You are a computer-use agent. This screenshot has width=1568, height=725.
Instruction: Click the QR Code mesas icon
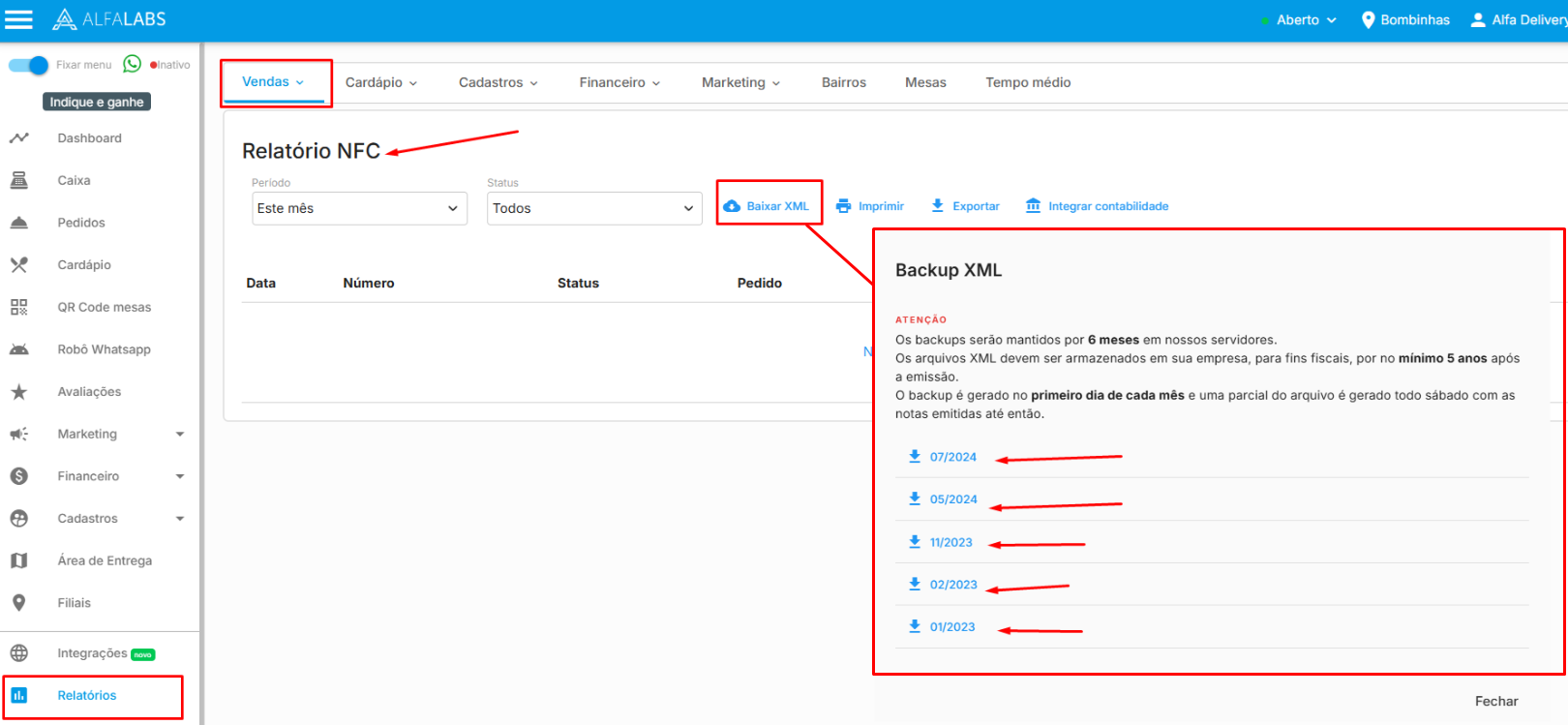[19, 307]
